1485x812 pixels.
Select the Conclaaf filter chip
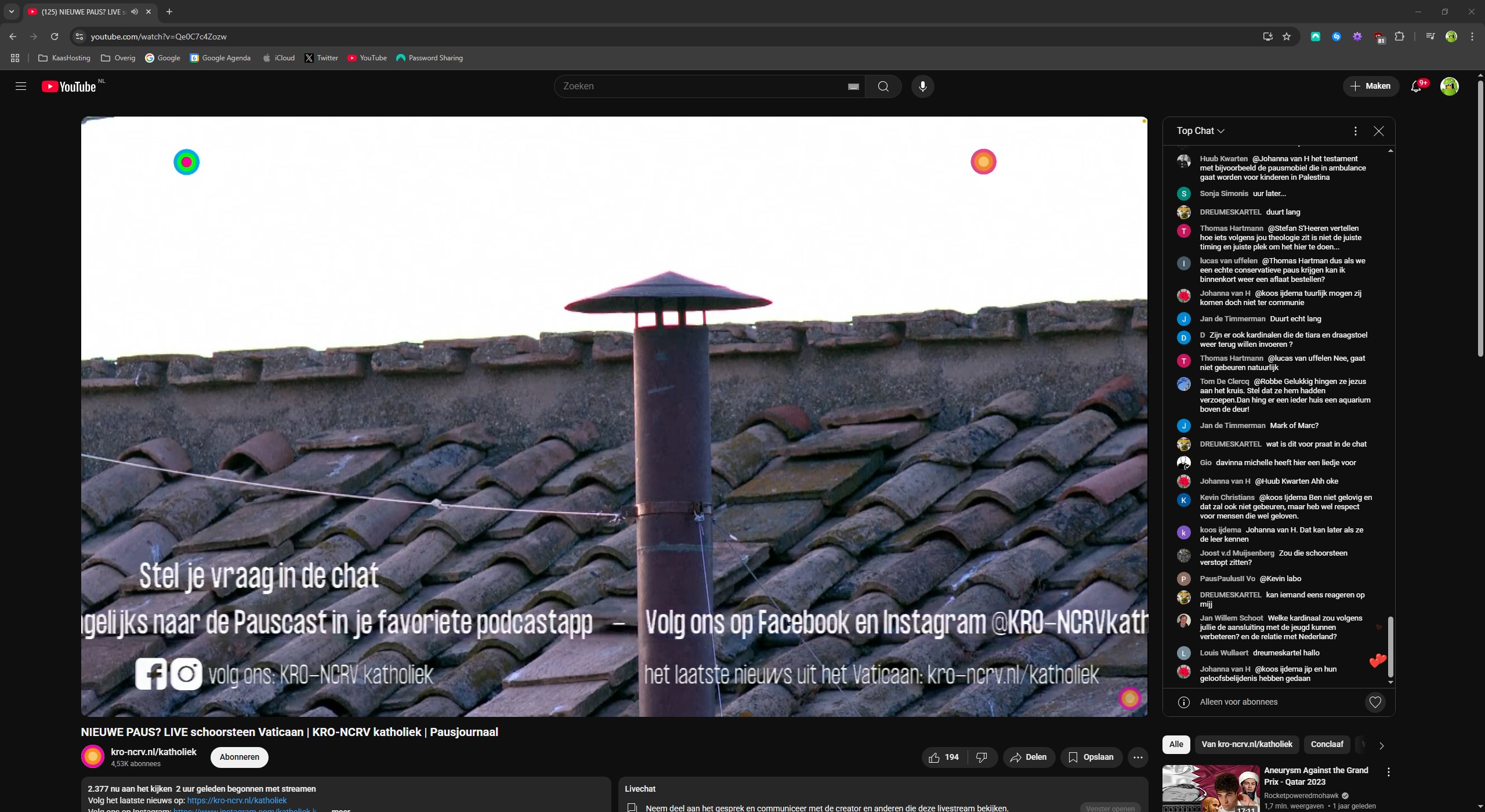pyautogui.click(x=1327, y=744)
